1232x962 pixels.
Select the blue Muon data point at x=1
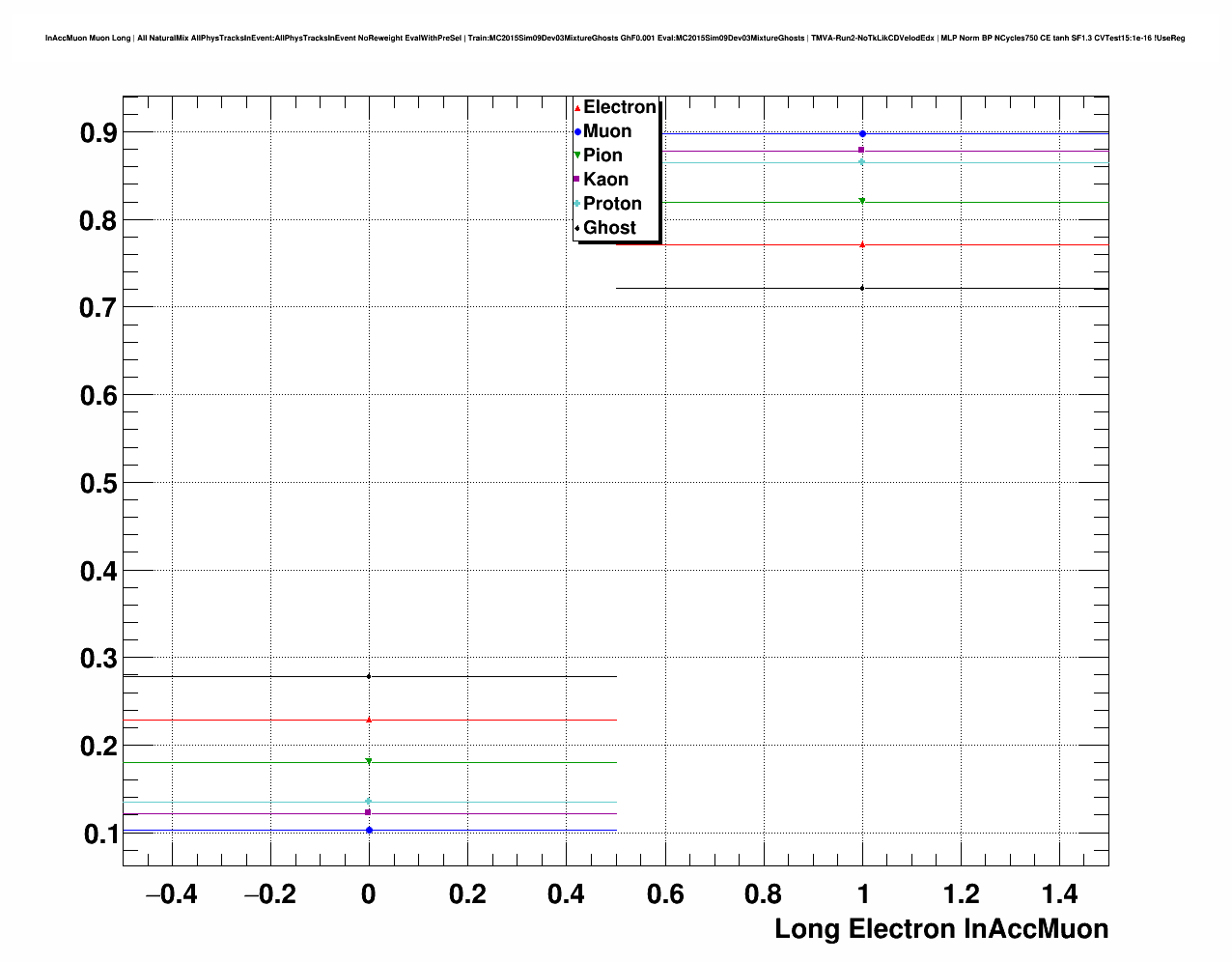tap(862, 133)
